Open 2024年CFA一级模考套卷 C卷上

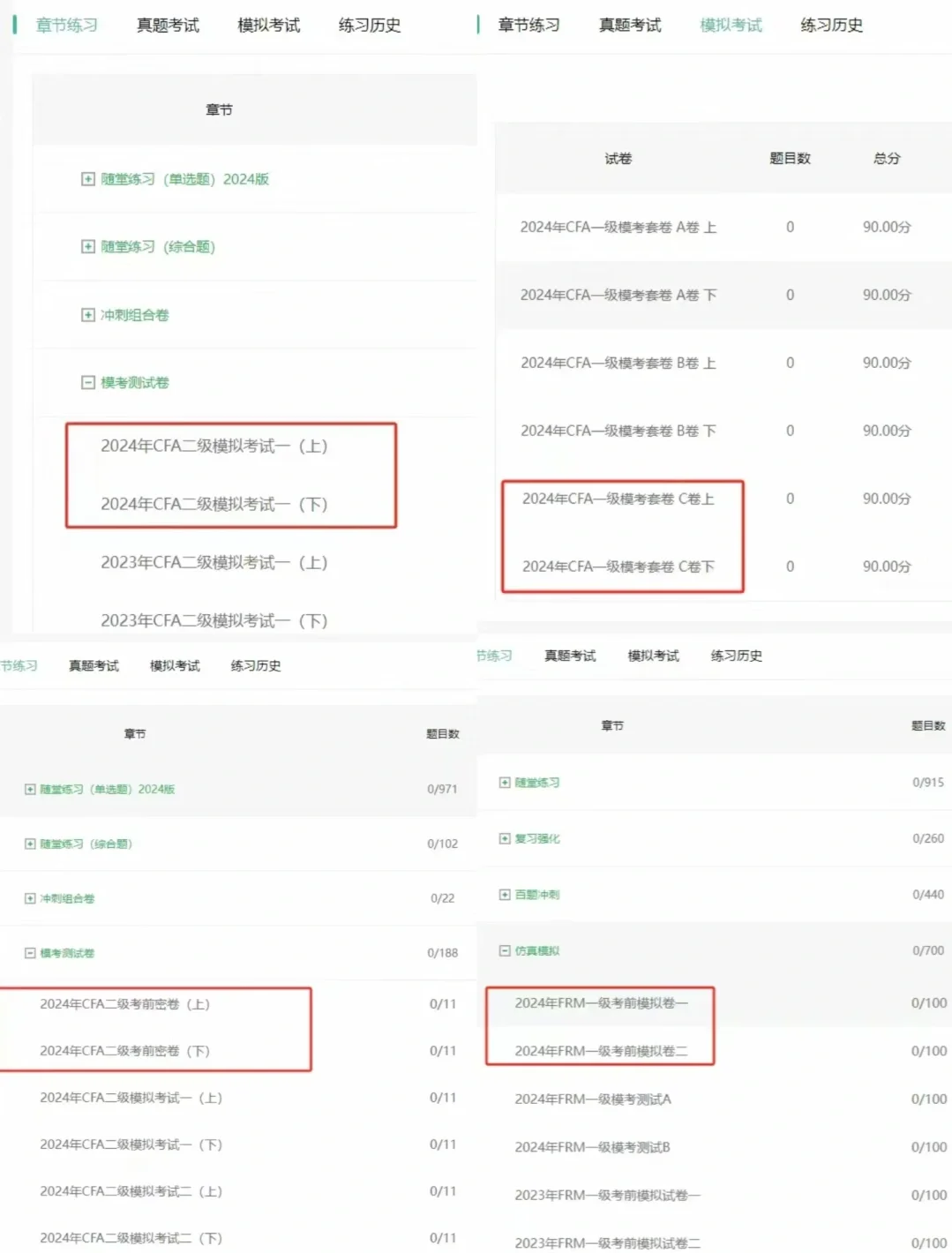[x=620, y=499]
